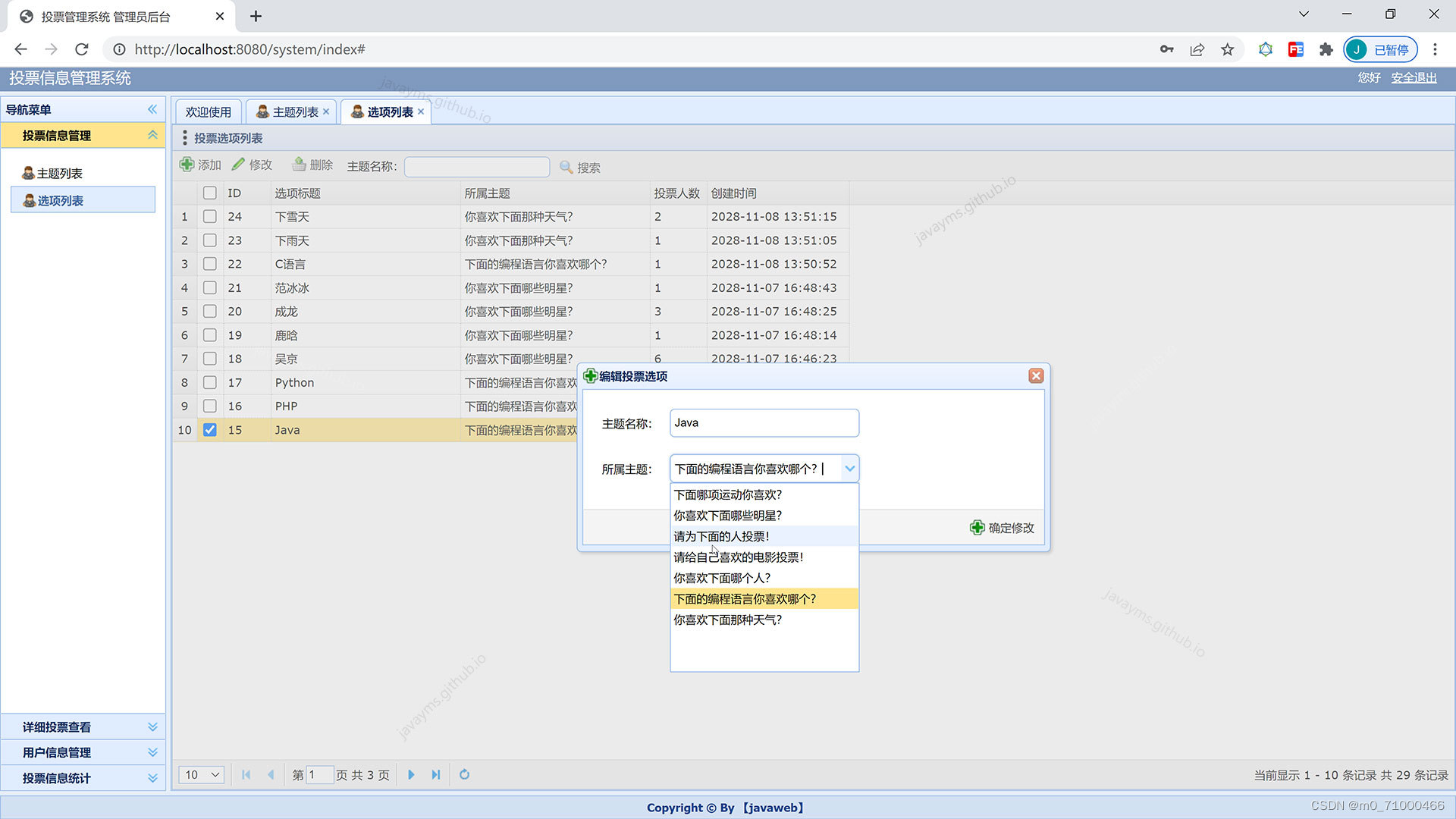Open the browser three-dot menu
This screenshot has height=819, width=1456.
(1435, 49)
